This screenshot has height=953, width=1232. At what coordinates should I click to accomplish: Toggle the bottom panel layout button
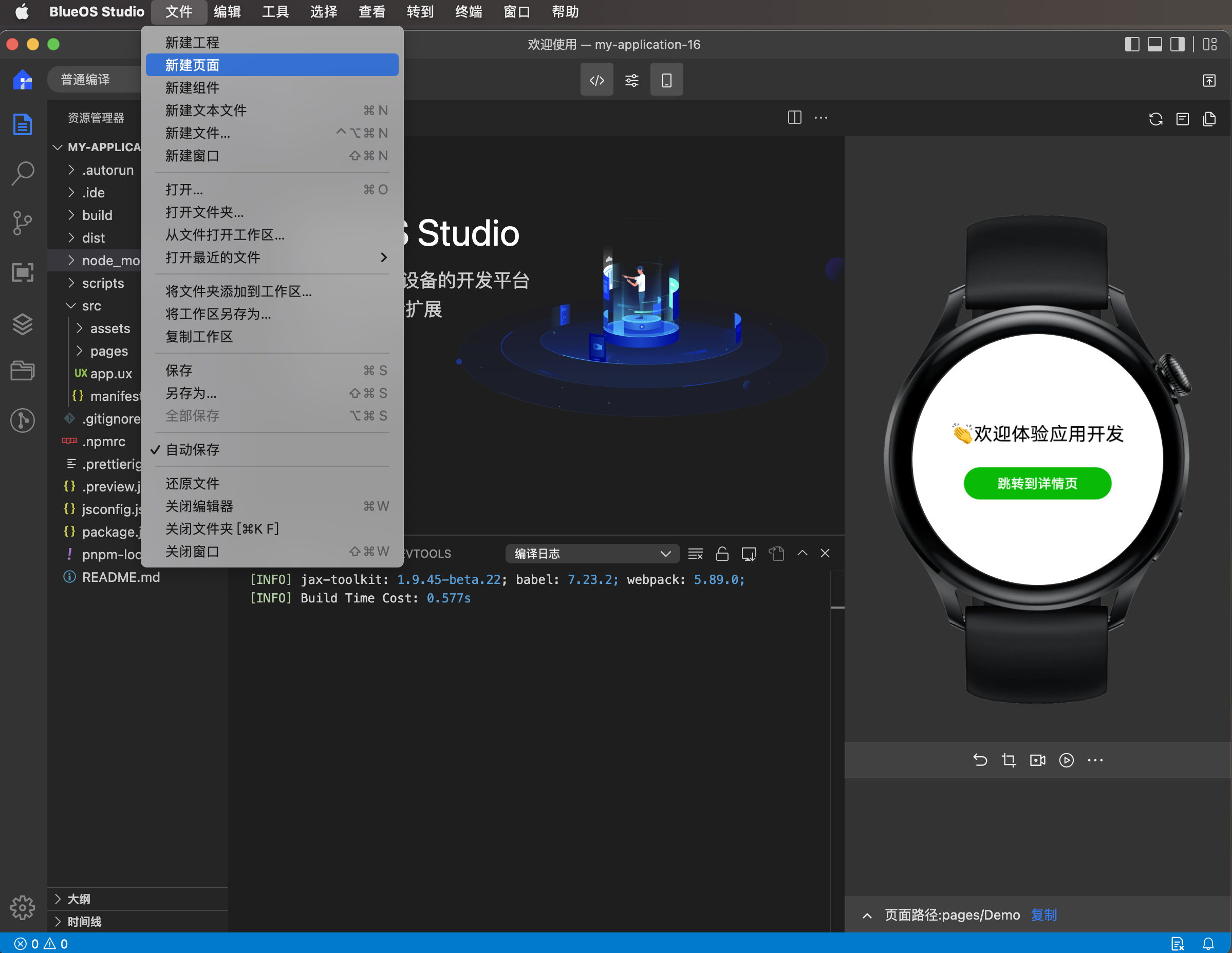[1154, 45]
